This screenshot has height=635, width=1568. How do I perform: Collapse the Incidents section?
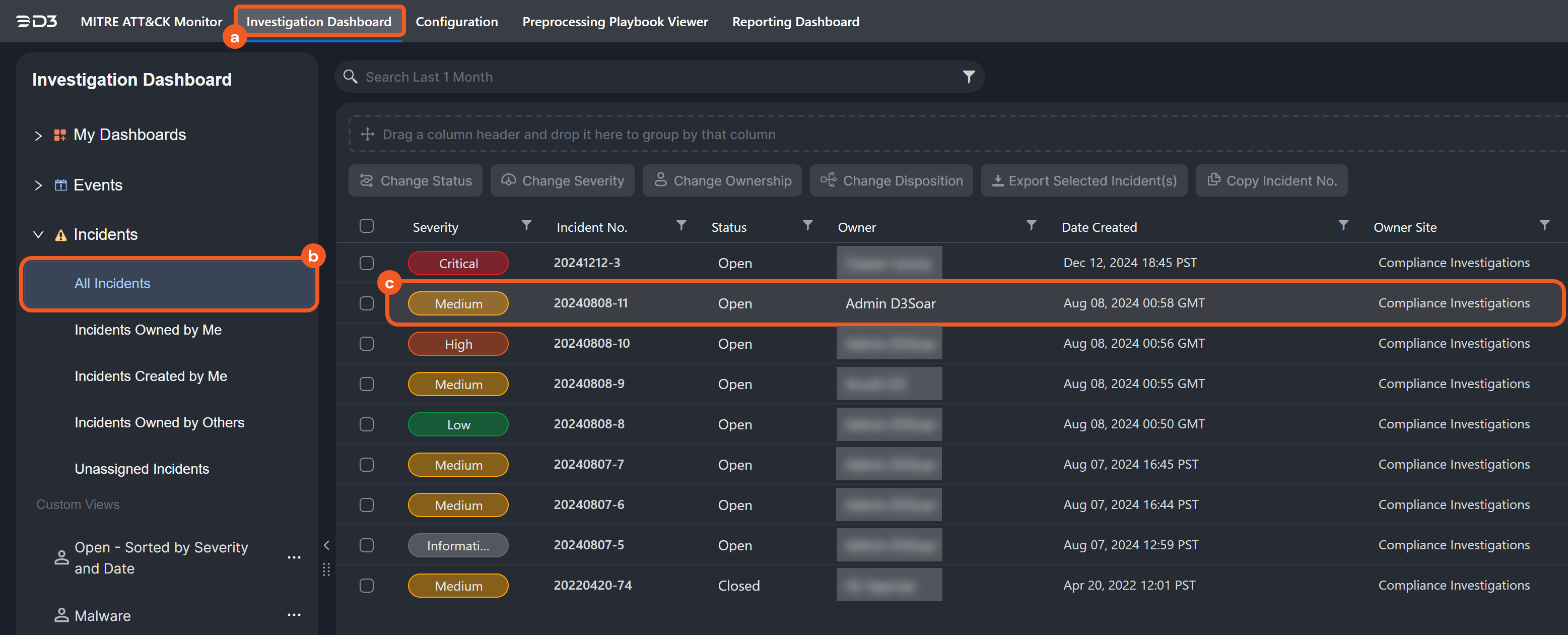(x=38, y=234)
